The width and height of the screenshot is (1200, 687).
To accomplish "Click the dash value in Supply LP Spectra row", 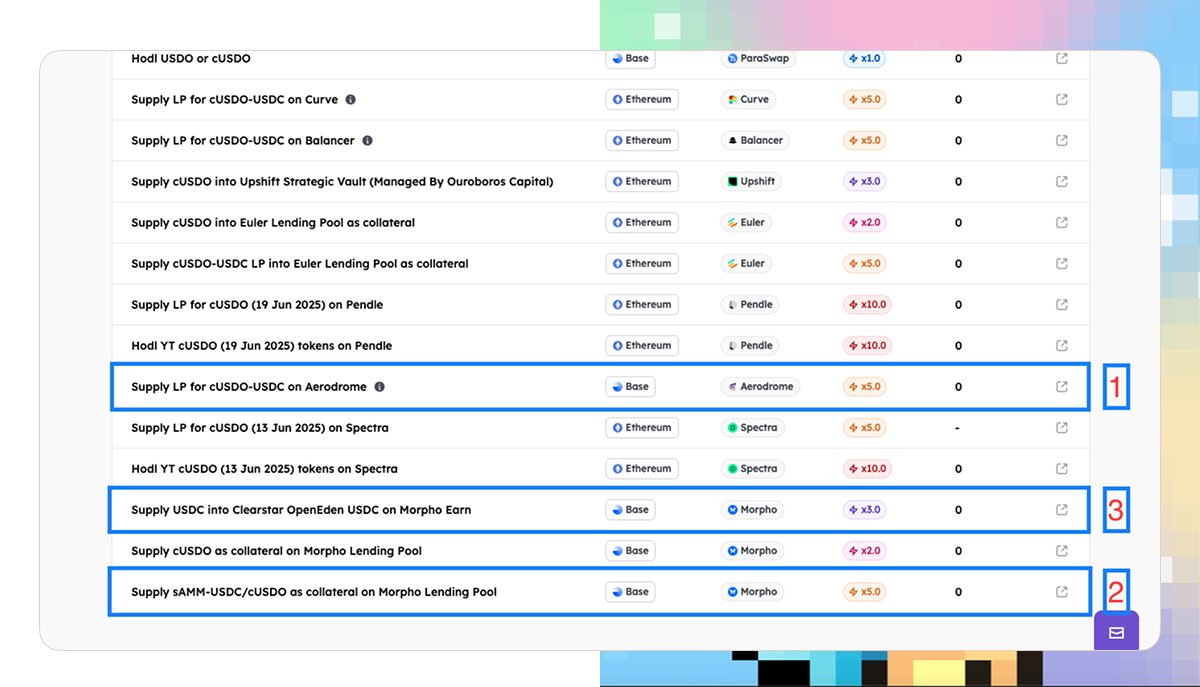I will point(958,427).
